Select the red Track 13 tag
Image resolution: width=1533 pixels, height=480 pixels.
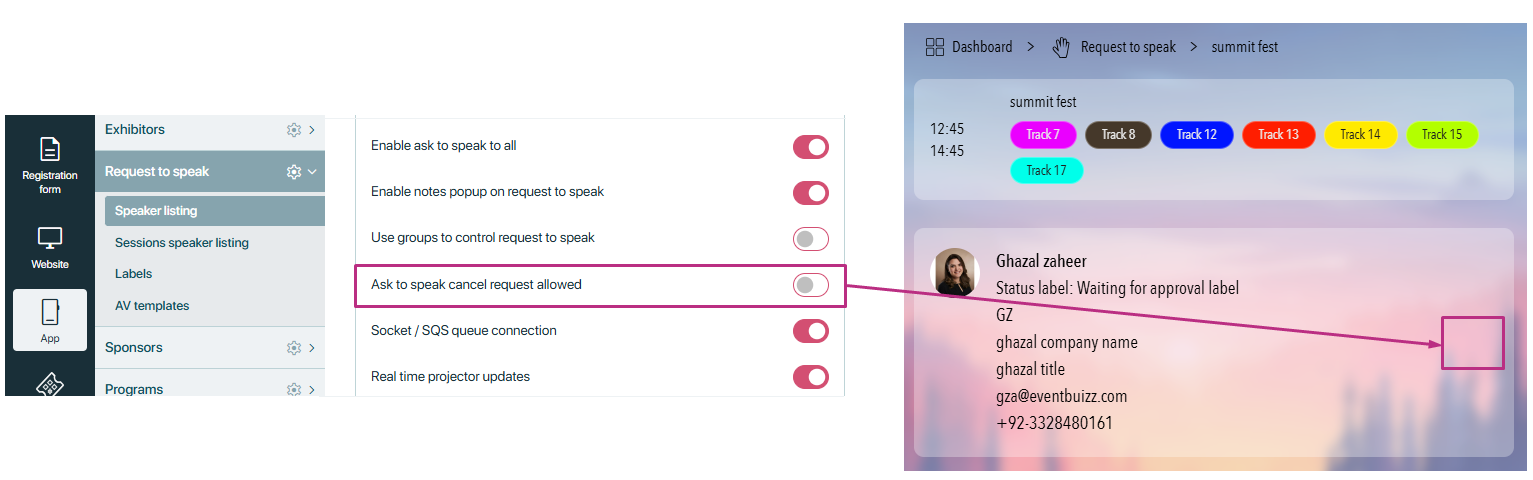1278,134
